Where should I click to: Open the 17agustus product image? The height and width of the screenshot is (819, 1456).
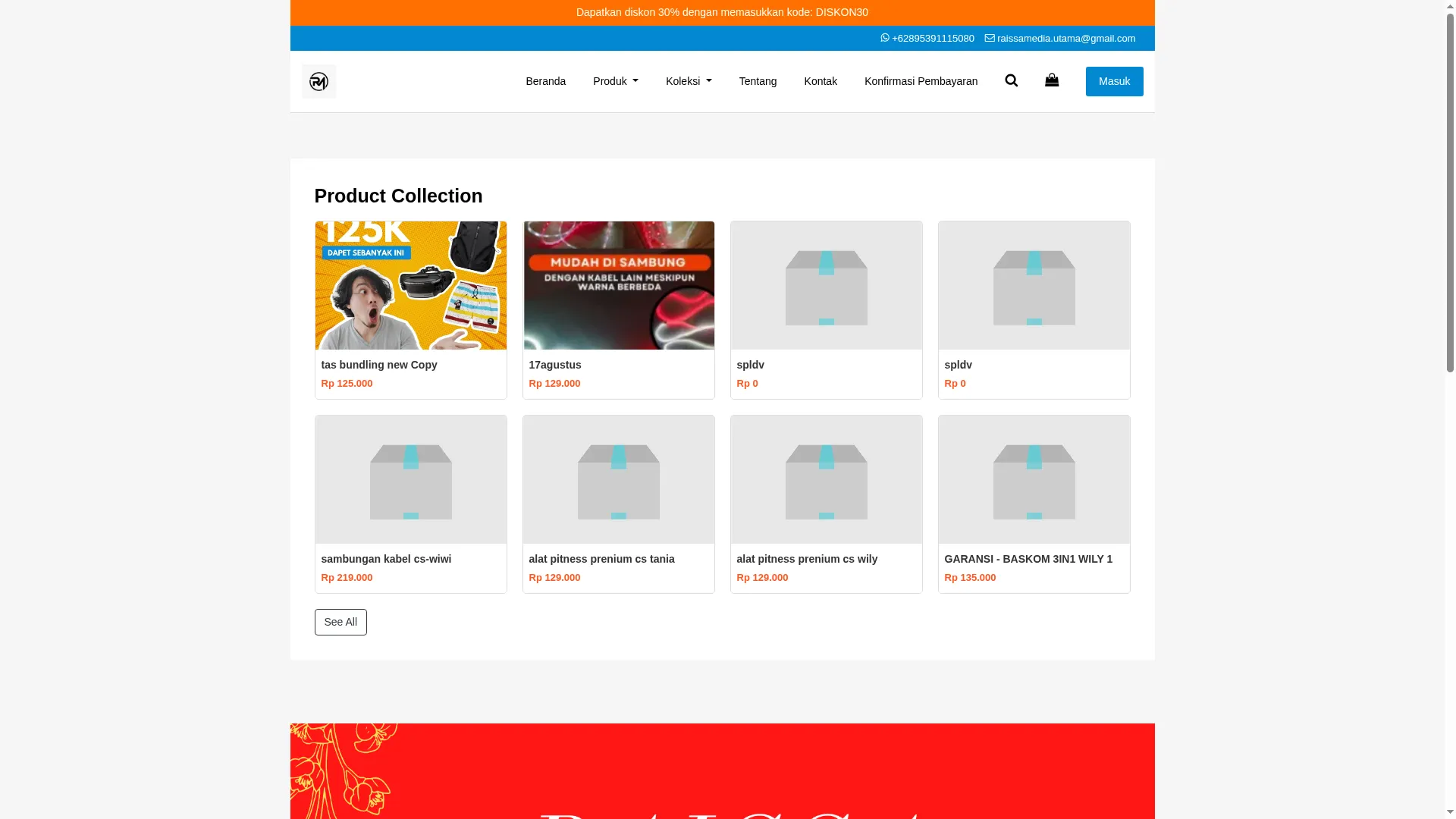point(618,285)
